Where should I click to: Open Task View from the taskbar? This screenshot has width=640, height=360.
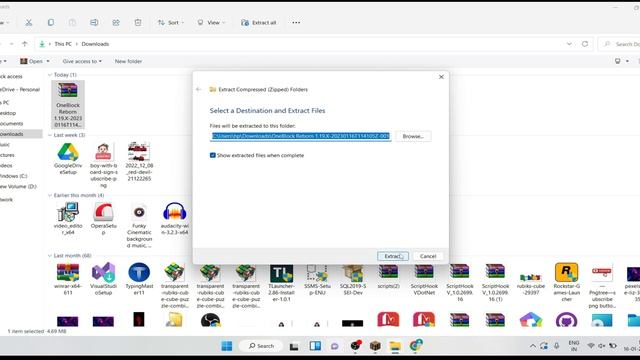click(294, 346)
